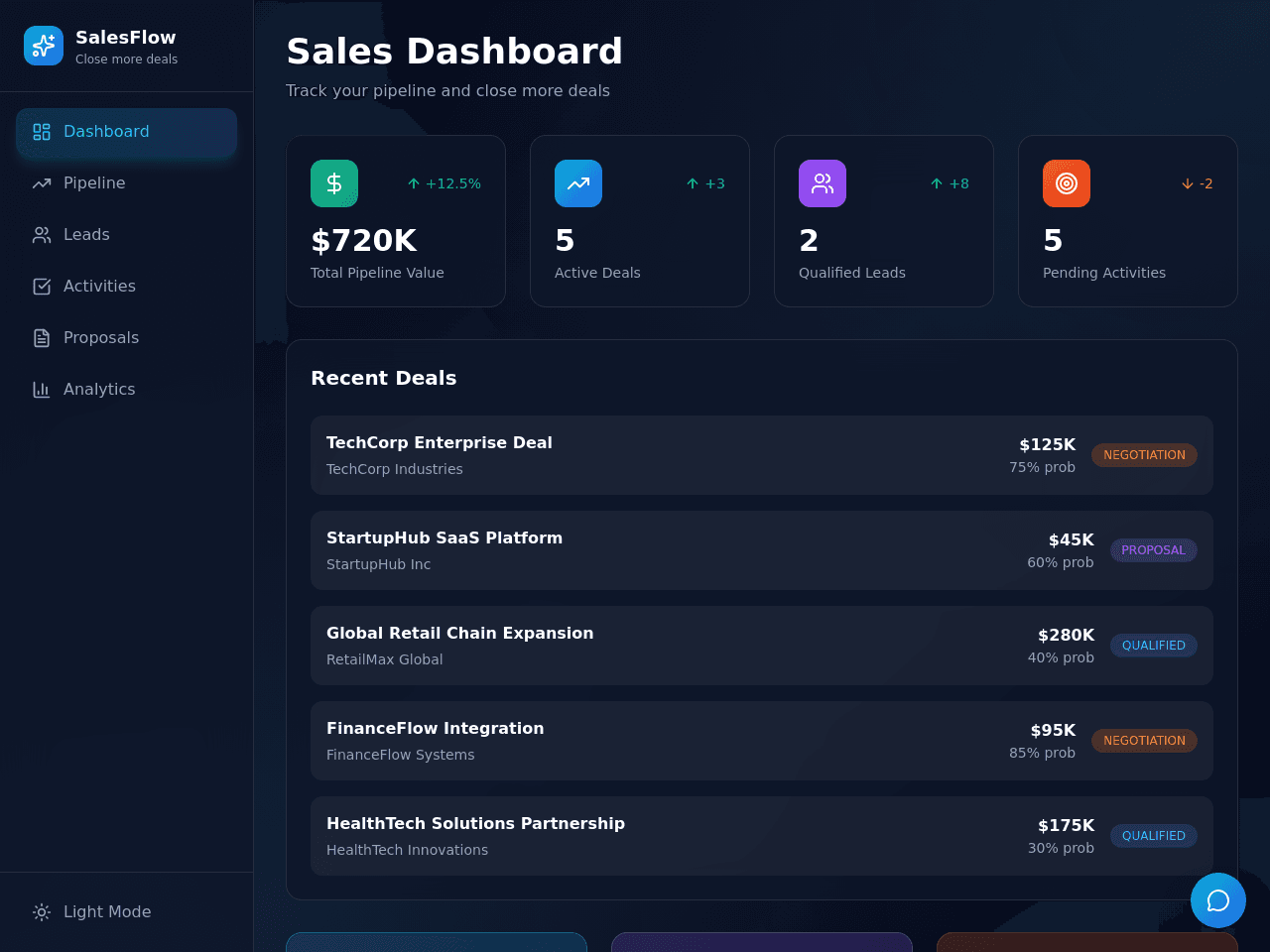Click the Sales Dashboard page title
The height and width of the screenshot is (952, 1270).
pos(454,51)
